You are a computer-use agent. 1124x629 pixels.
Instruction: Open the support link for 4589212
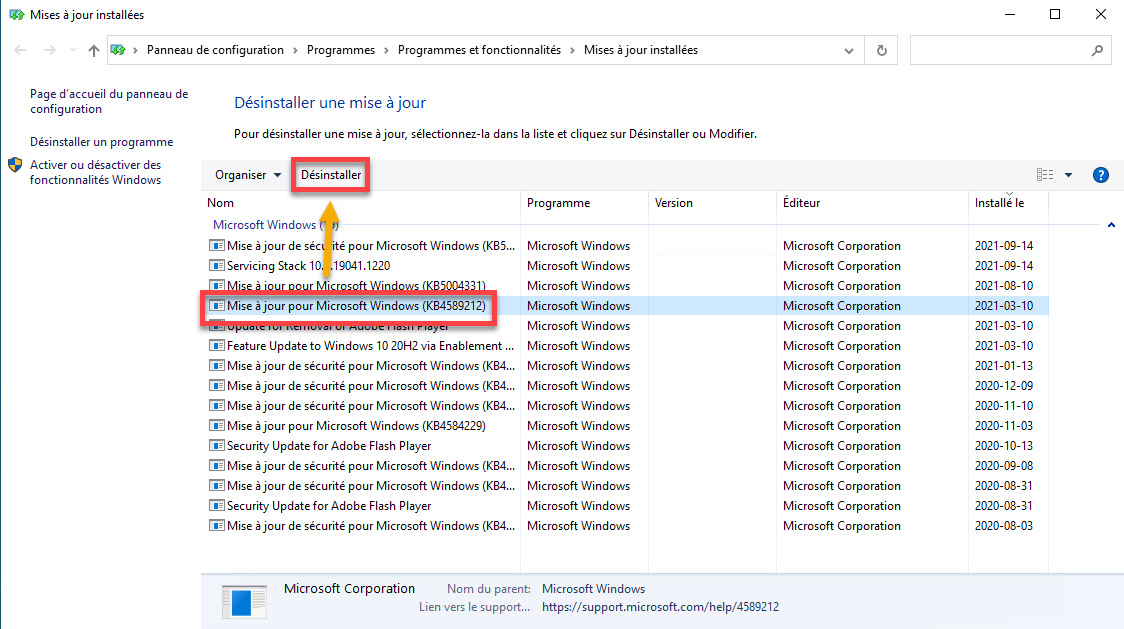[x=660, y=607]
